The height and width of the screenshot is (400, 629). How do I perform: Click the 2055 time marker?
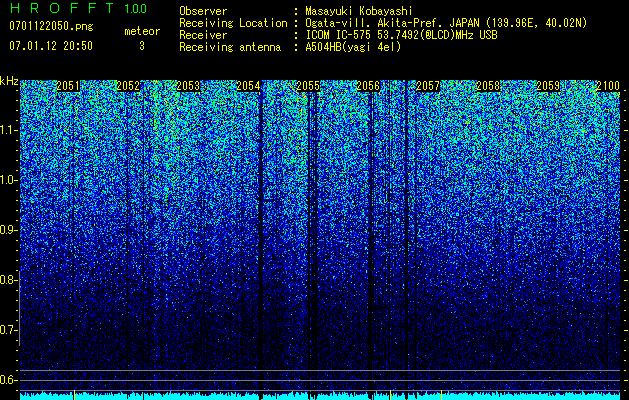pos(308,86)
